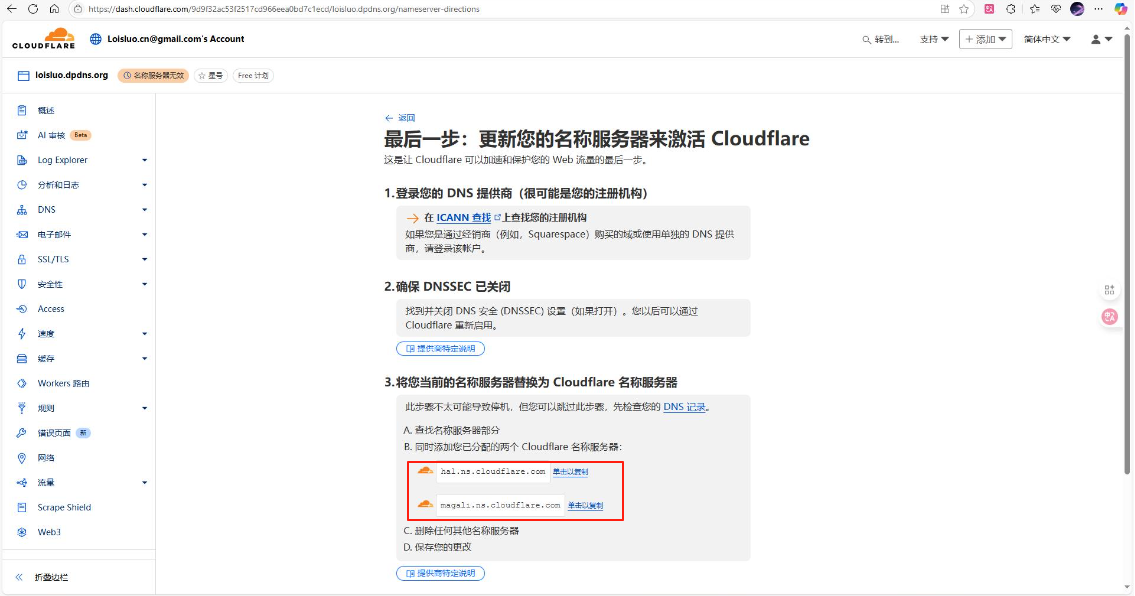Click the 速度 lightning bolt icon
Image resolution: width=1135 pixels, height=596 pixels.
click(22, 334)
